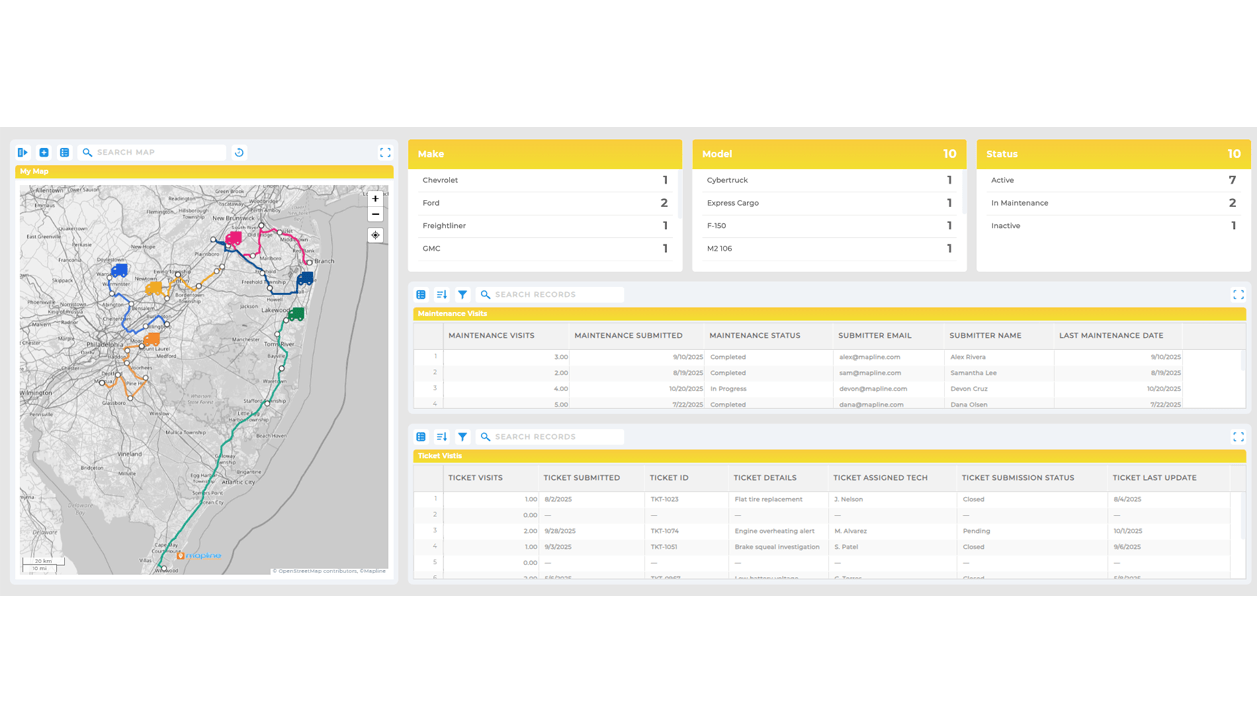This screenshot has height=723, width=1257.
Task: Click the pink truck marker on map
Action: [x=233, y=239]
